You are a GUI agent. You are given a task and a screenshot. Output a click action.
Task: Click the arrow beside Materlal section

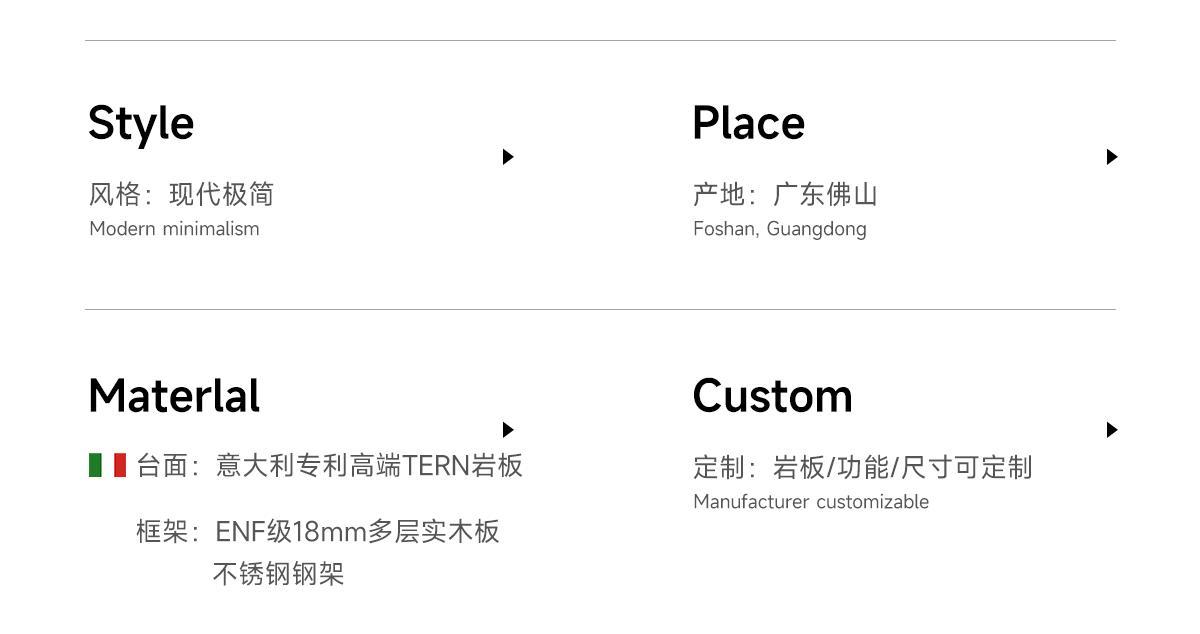pyautogui.click(x=508, y=430)
